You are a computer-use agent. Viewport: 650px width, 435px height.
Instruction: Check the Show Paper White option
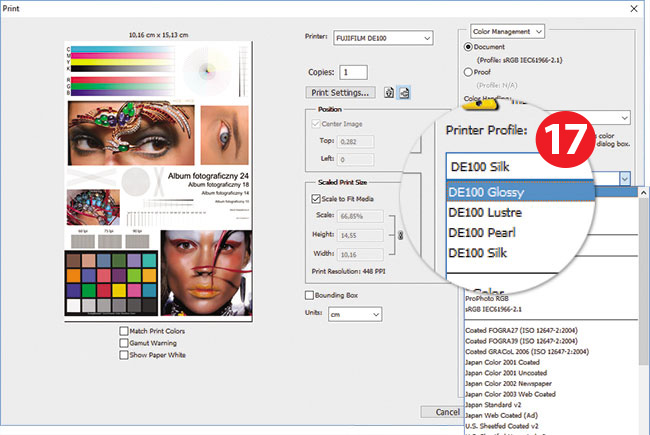click(x=124, y=355)
